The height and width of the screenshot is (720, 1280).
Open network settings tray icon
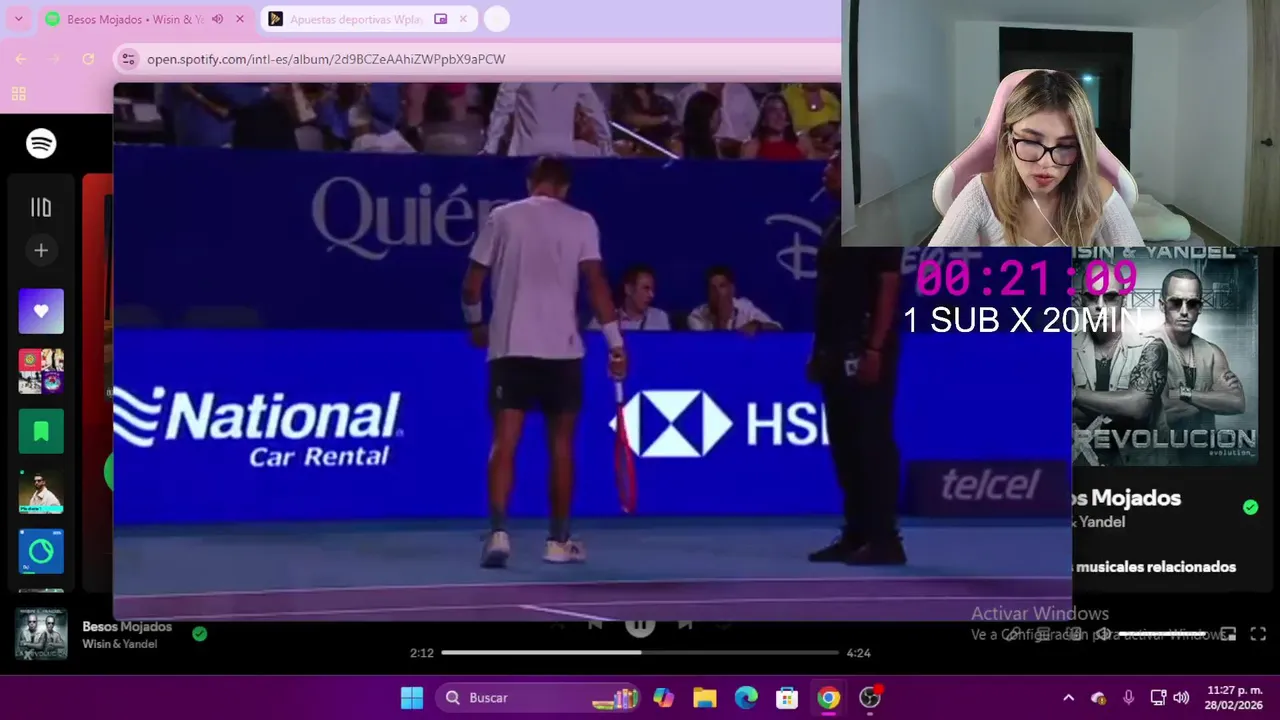click(x=1158, y=698)
